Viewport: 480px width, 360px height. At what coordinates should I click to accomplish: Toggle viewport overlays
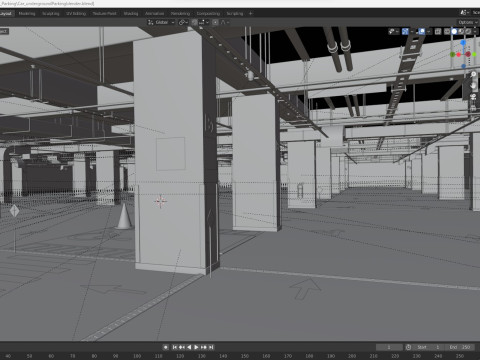(x=422, y=32)
